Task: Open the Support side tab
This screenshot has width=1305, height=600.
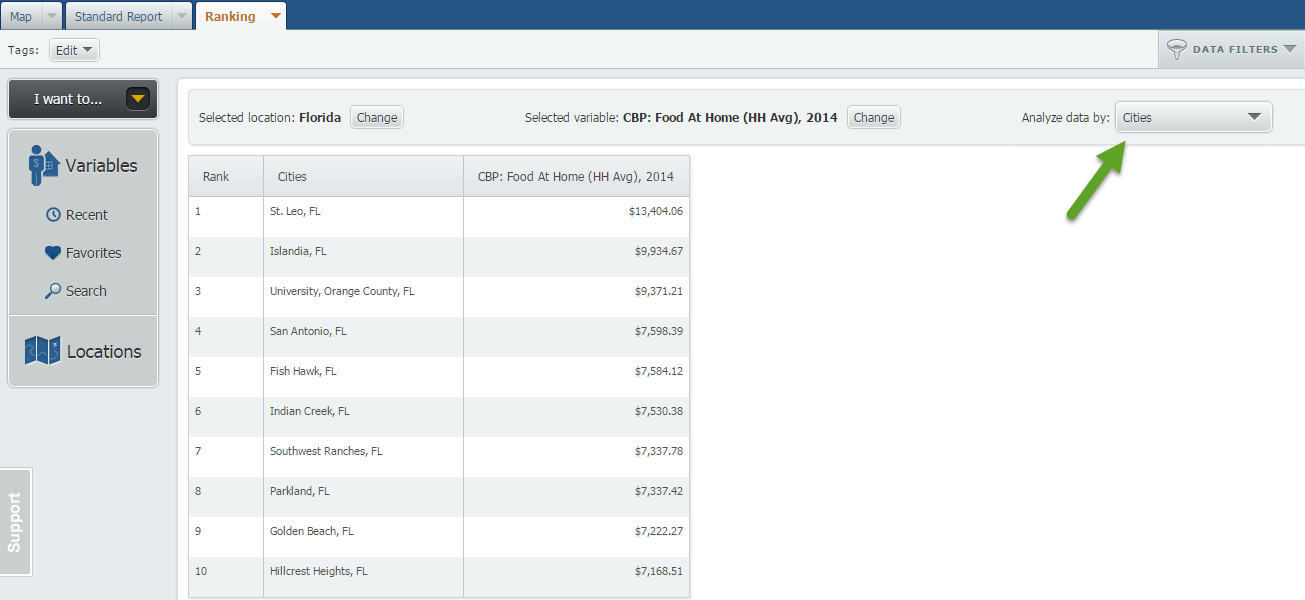Action: click(15, 522)
